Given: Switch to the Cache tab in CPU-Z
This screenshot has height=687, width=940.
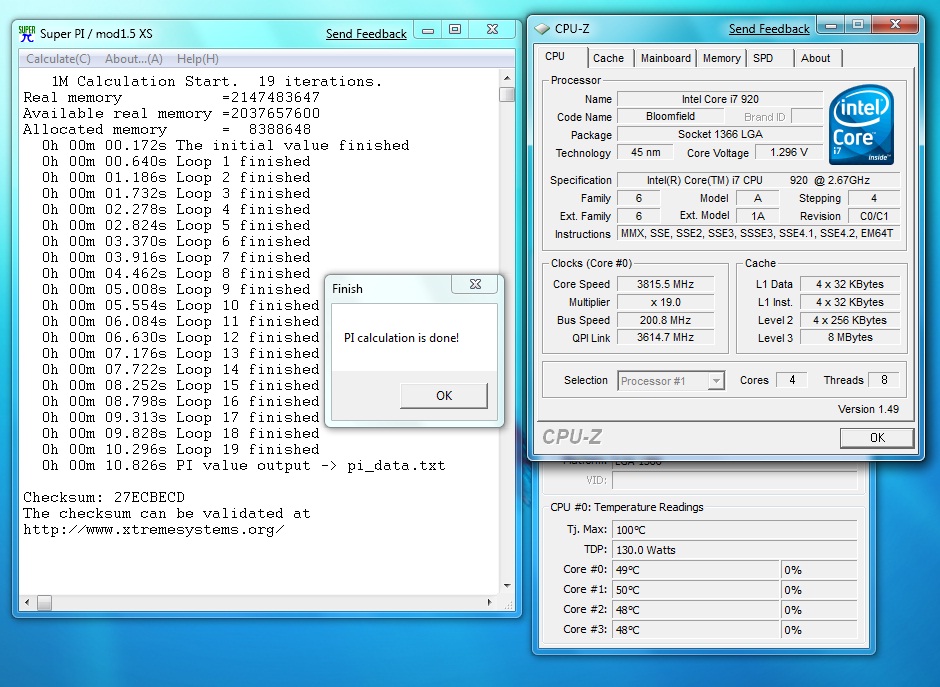Looking at the screenshot, I should [x=608, y=58].
